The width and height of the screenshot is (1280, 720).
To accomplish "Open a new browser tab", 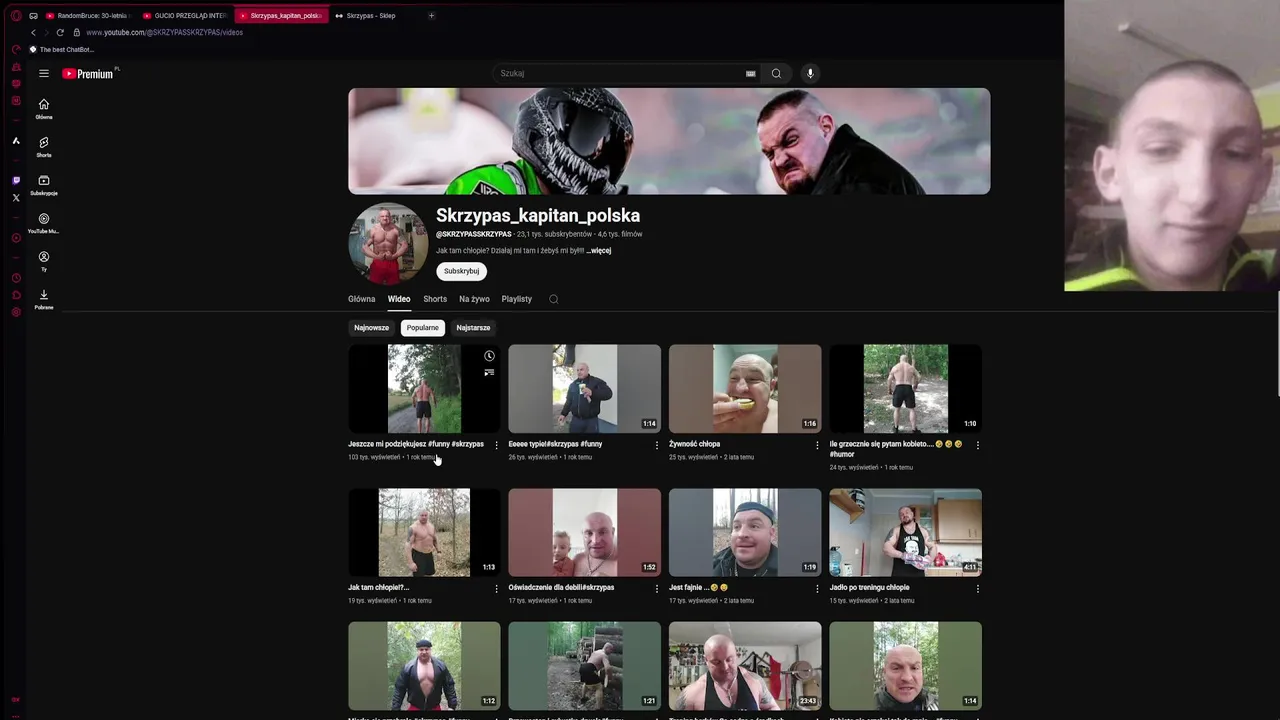I will tap(431, 15).
